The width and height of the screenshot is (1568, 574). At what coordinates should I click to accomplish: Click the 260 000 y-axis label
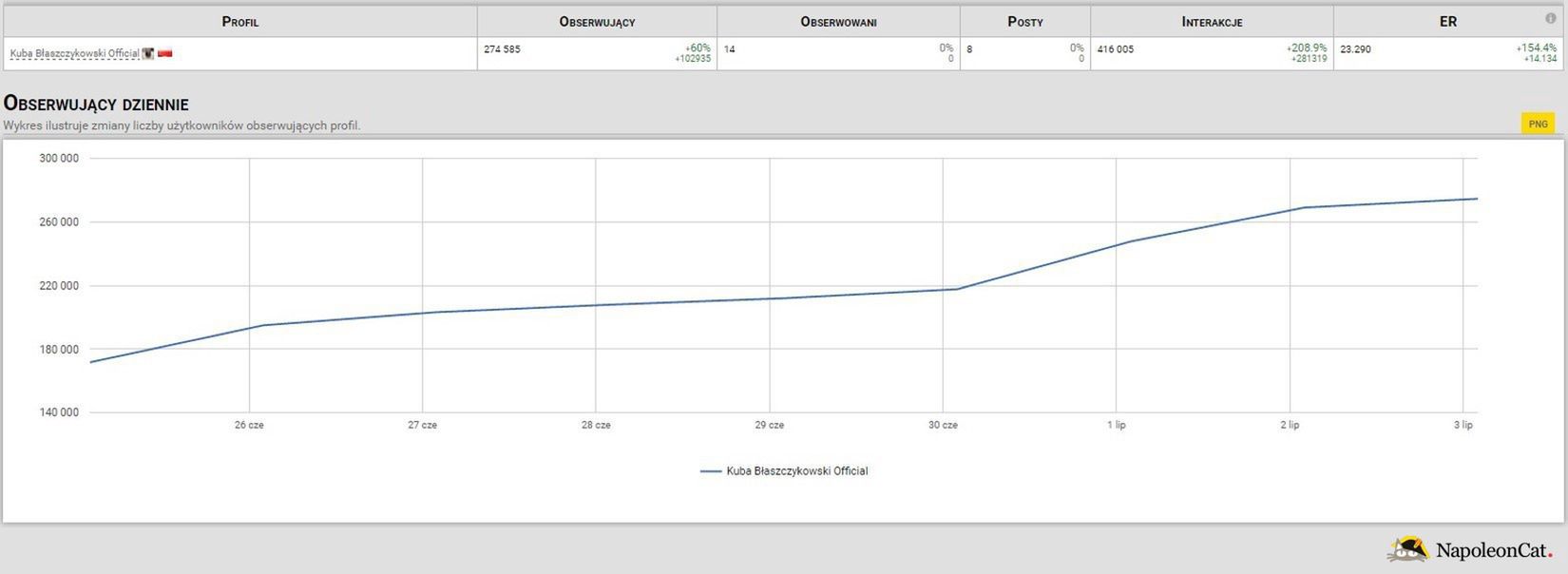[x=59, y=222]
